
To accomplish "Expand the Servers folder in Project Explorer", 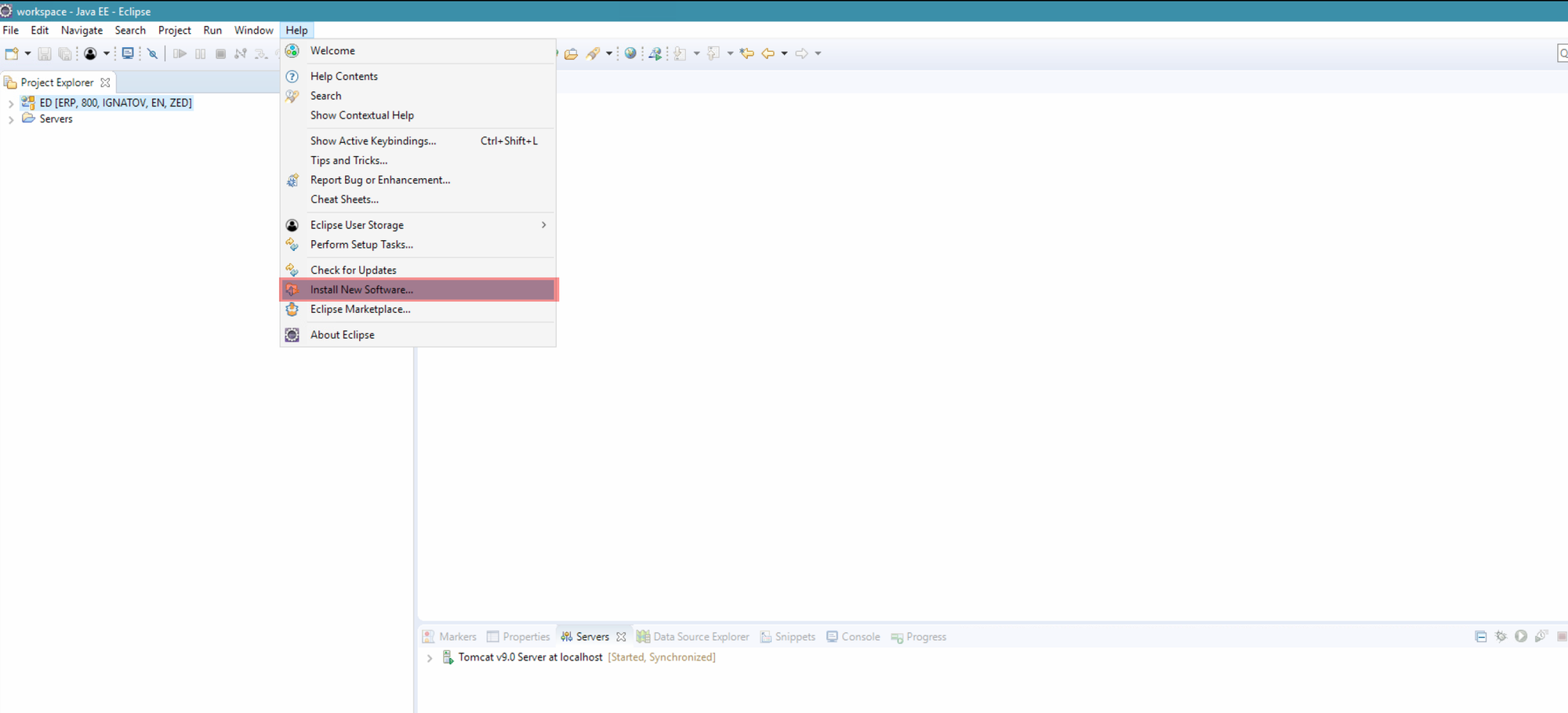I will click(x=11, y=120).
